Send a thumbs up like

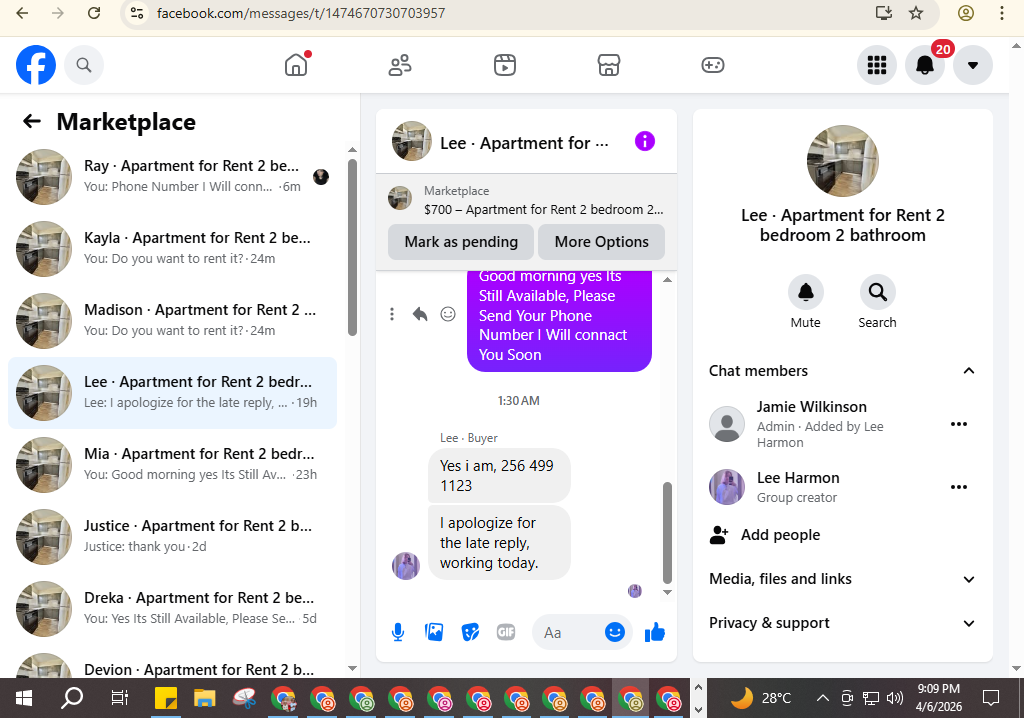(x=654, y=632)
